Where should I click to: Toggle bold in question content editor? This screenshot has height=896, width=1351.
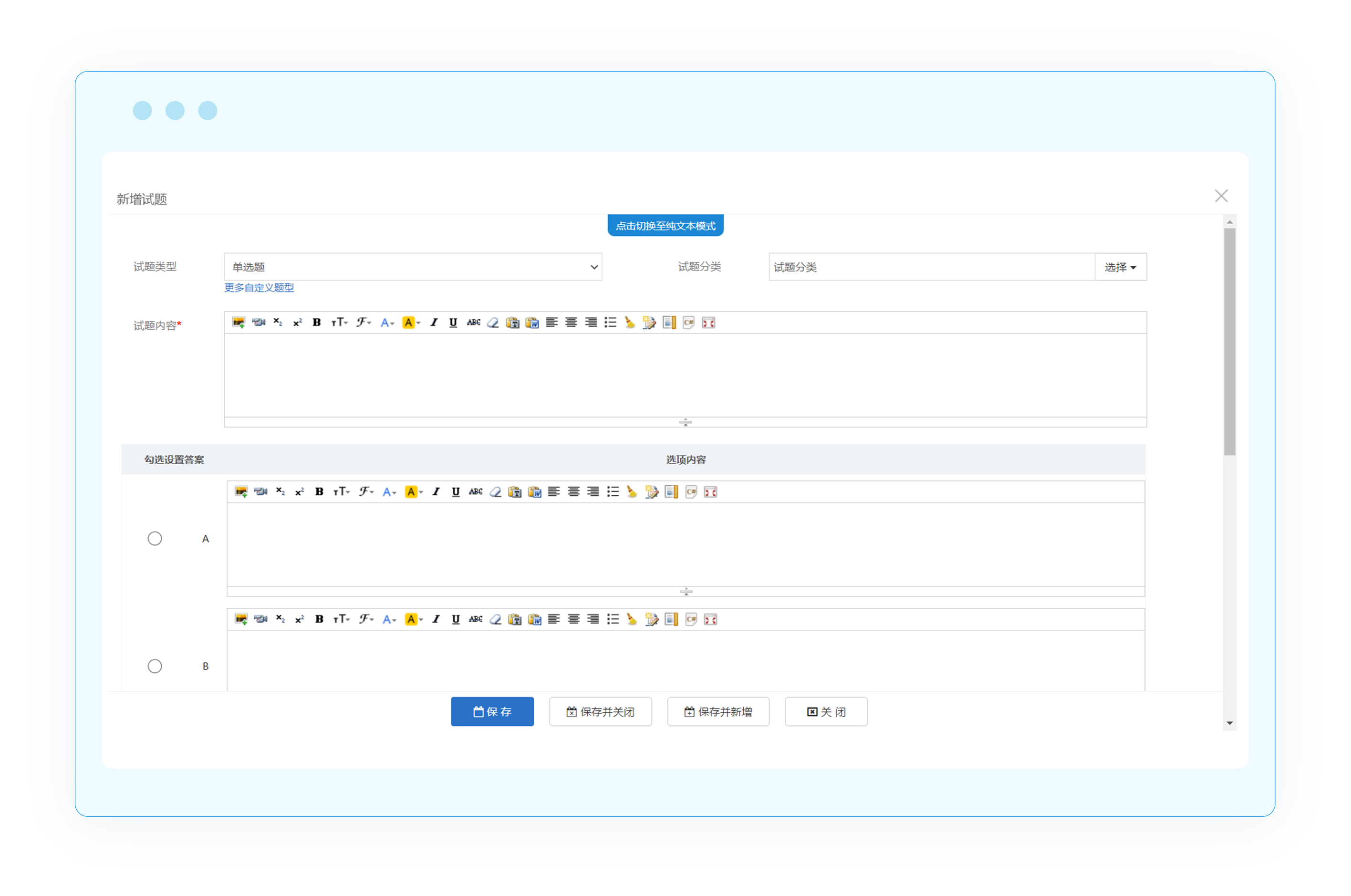tap(316, 323)
